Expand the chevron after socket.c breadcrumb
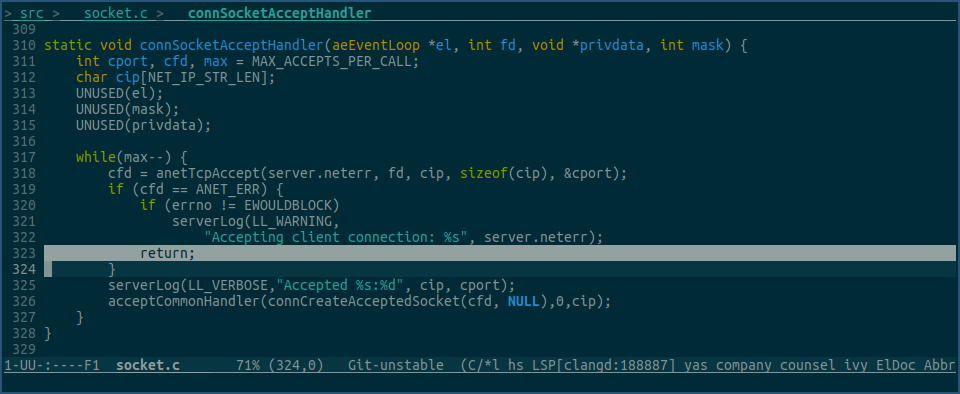Viewport: 960px width, 394px height. pos(160,13)
